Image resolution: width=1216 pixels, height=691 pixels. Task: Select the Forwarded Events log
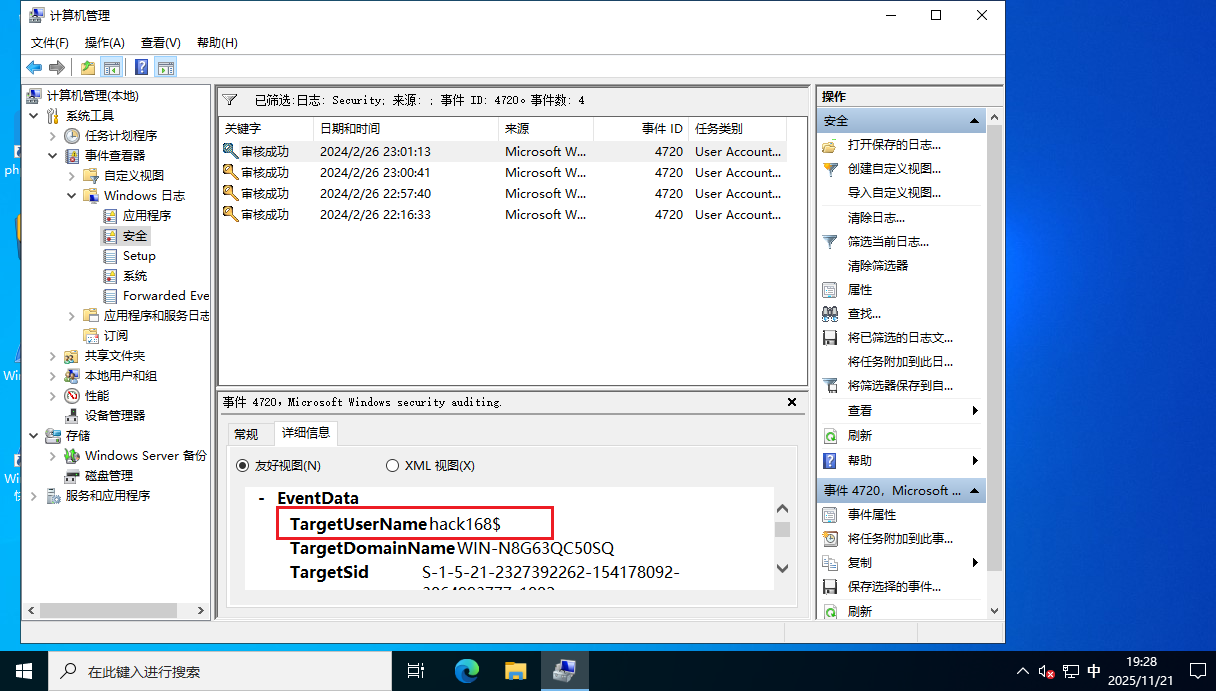(x=166, y=296)
